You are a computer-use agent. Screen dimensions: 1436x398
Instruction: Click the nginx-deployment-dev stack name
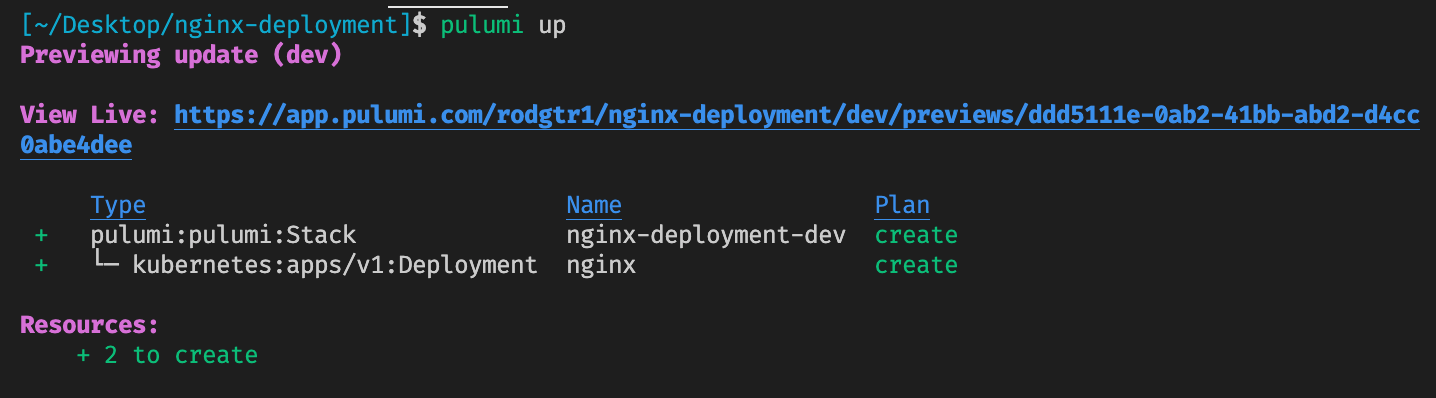pyautogui.click(x=706, y=235)
